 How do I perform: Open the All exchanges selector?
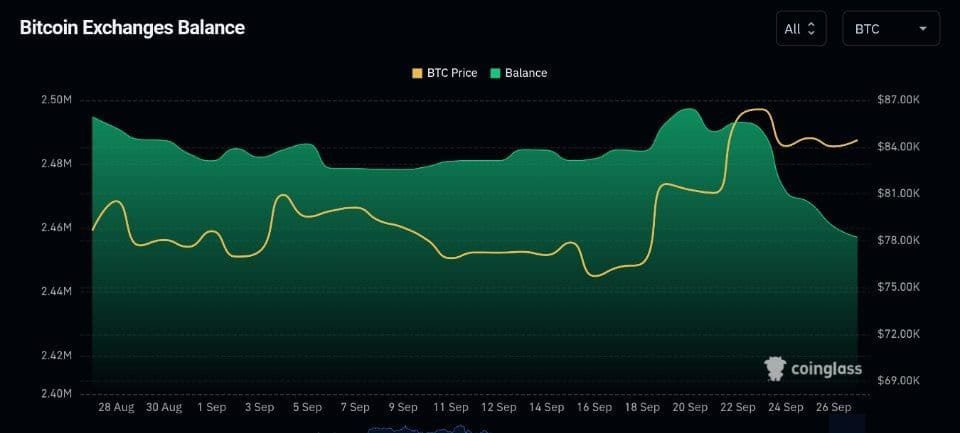(801, 29)
